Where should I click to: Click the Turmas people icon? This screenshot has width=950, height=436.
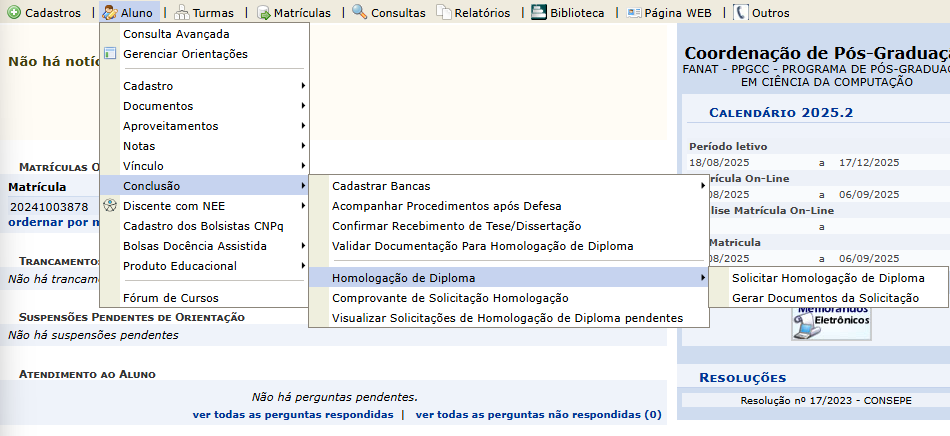coord(182,13)
